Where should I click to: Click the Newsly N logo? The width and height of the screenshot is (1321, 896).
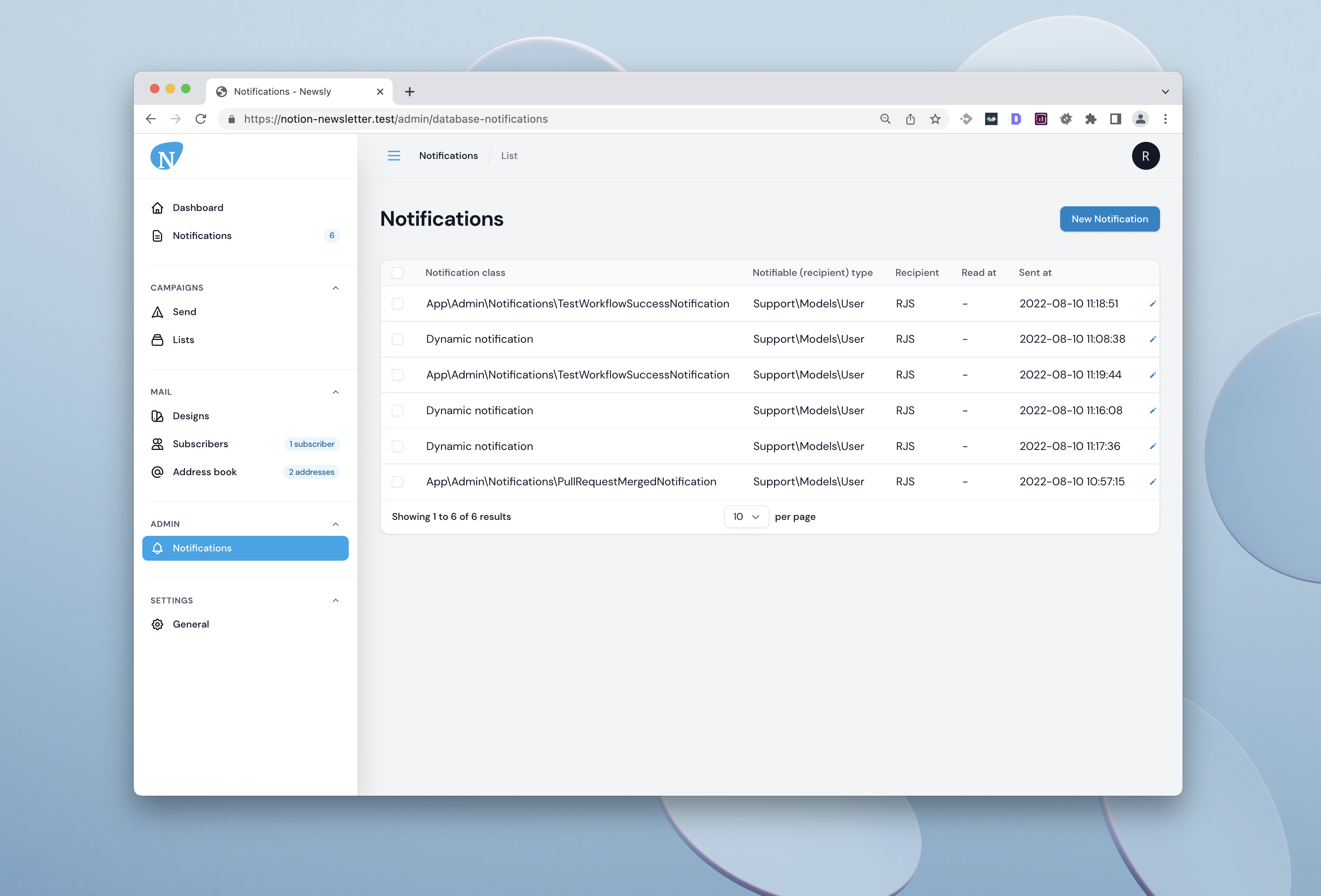point(166,156)
